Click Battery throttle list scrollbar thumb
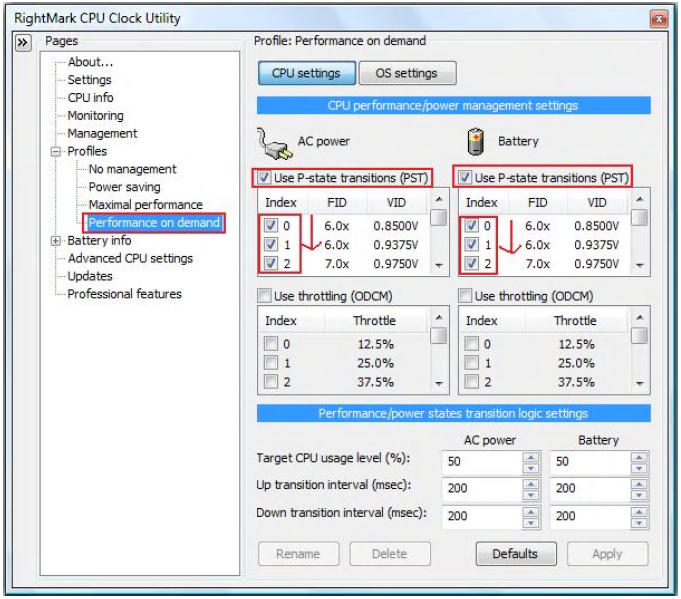The image size is (681, 599). tap(639, 336)
